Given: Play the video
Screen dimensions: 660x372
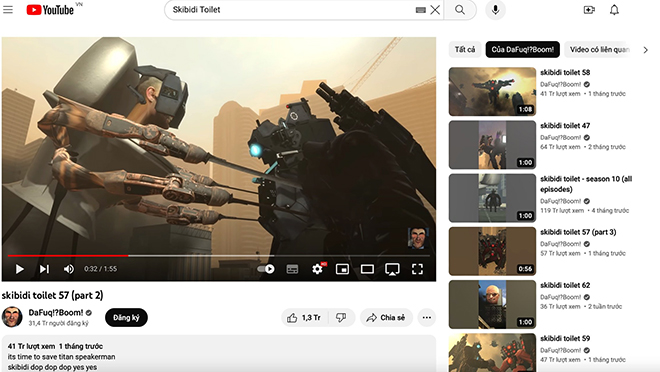Looking at the screenshot, I should pos(19,269).
